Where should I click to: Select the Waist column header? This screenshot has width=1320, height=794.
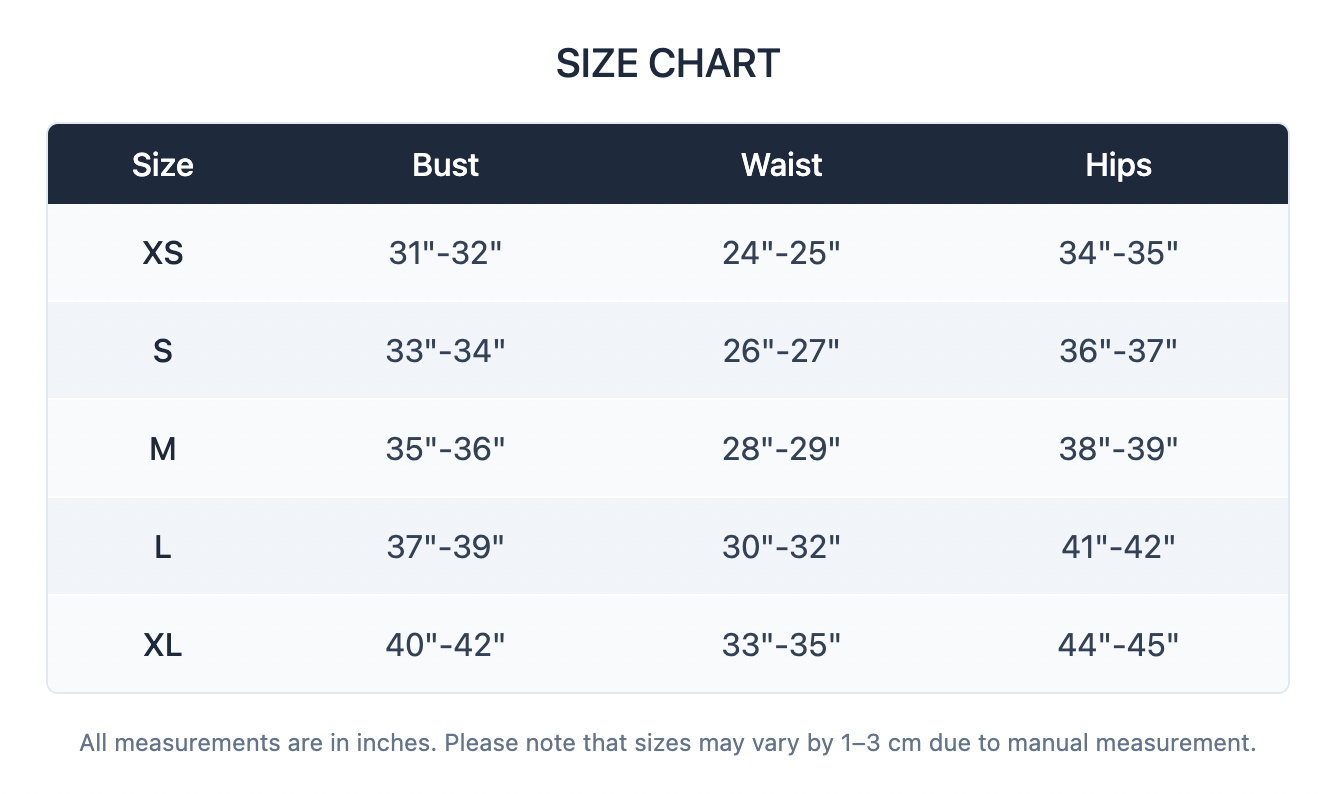point(781,165)
